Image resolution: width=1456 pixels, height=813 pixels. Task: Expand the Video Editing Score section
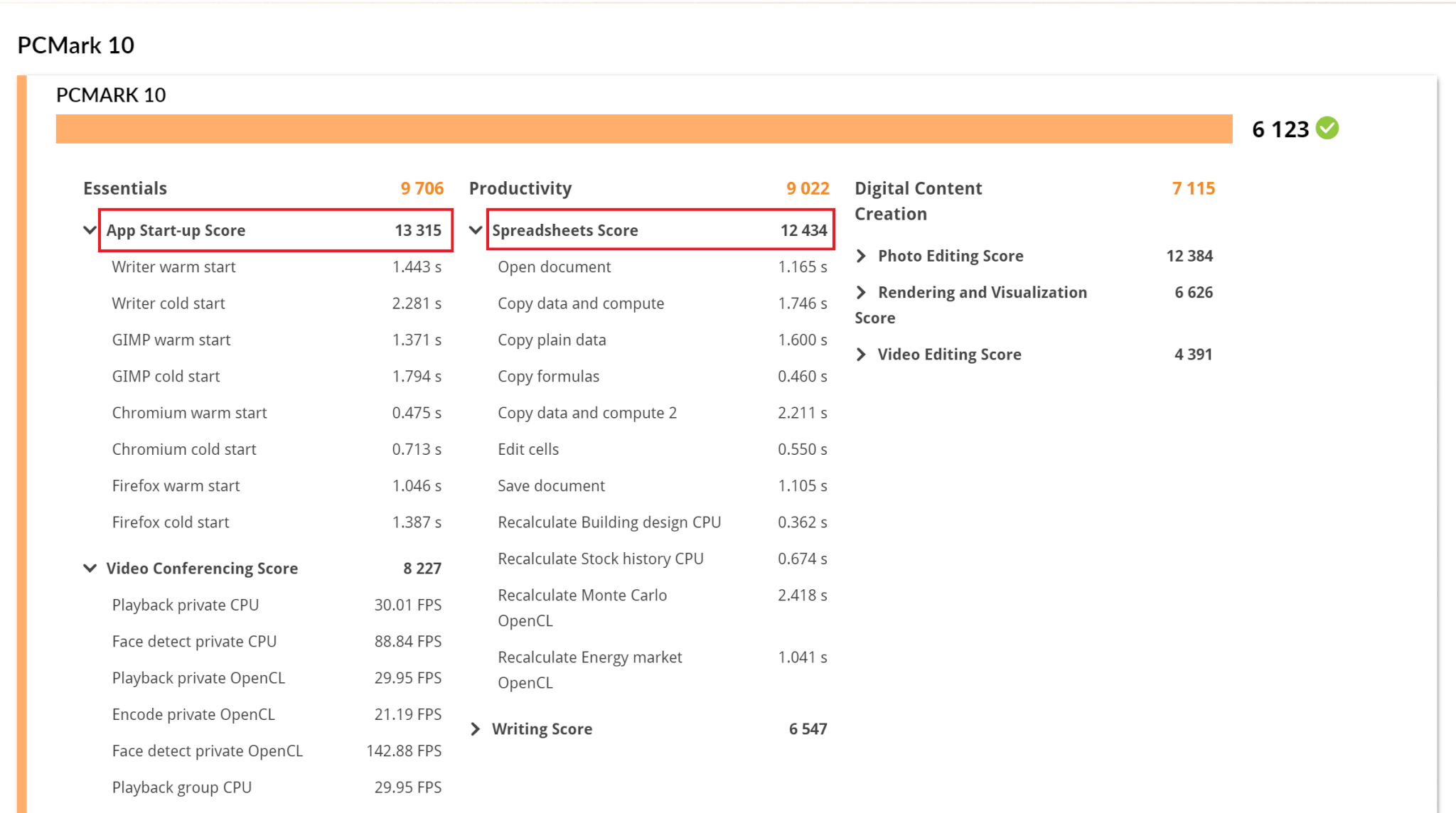861,355
